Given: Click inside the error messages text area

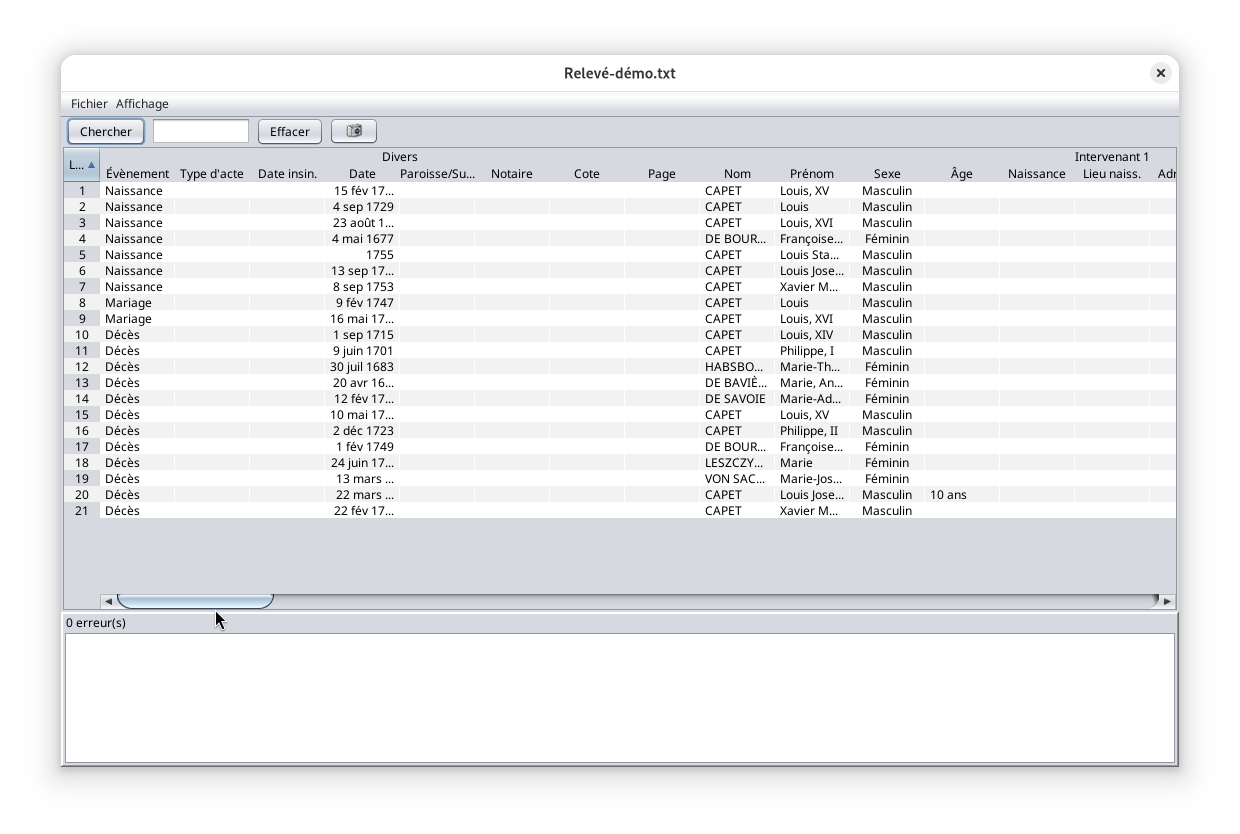Looking at the screenshot, I should click(620, 698).
